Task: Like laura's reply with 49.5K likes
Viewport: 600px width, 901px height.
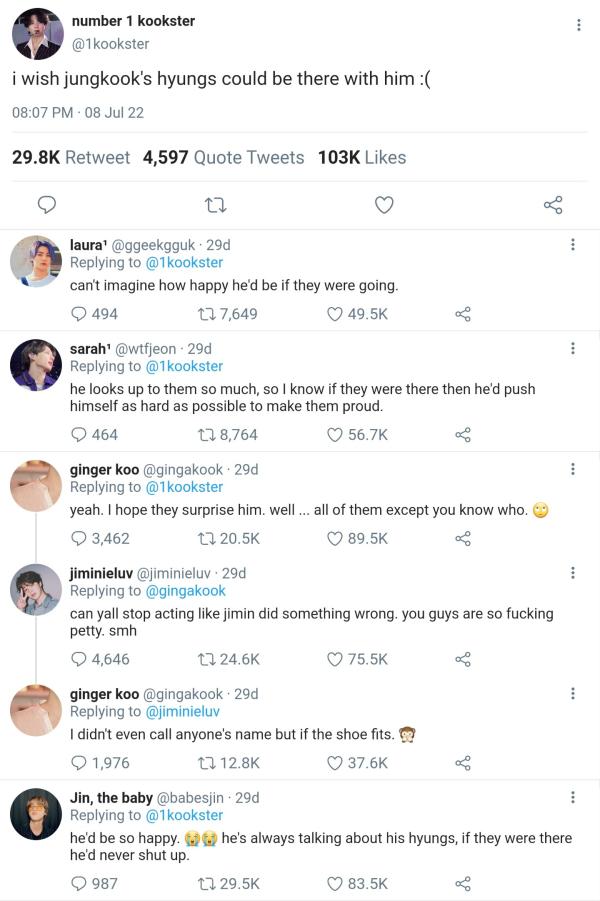Action: 337,314
